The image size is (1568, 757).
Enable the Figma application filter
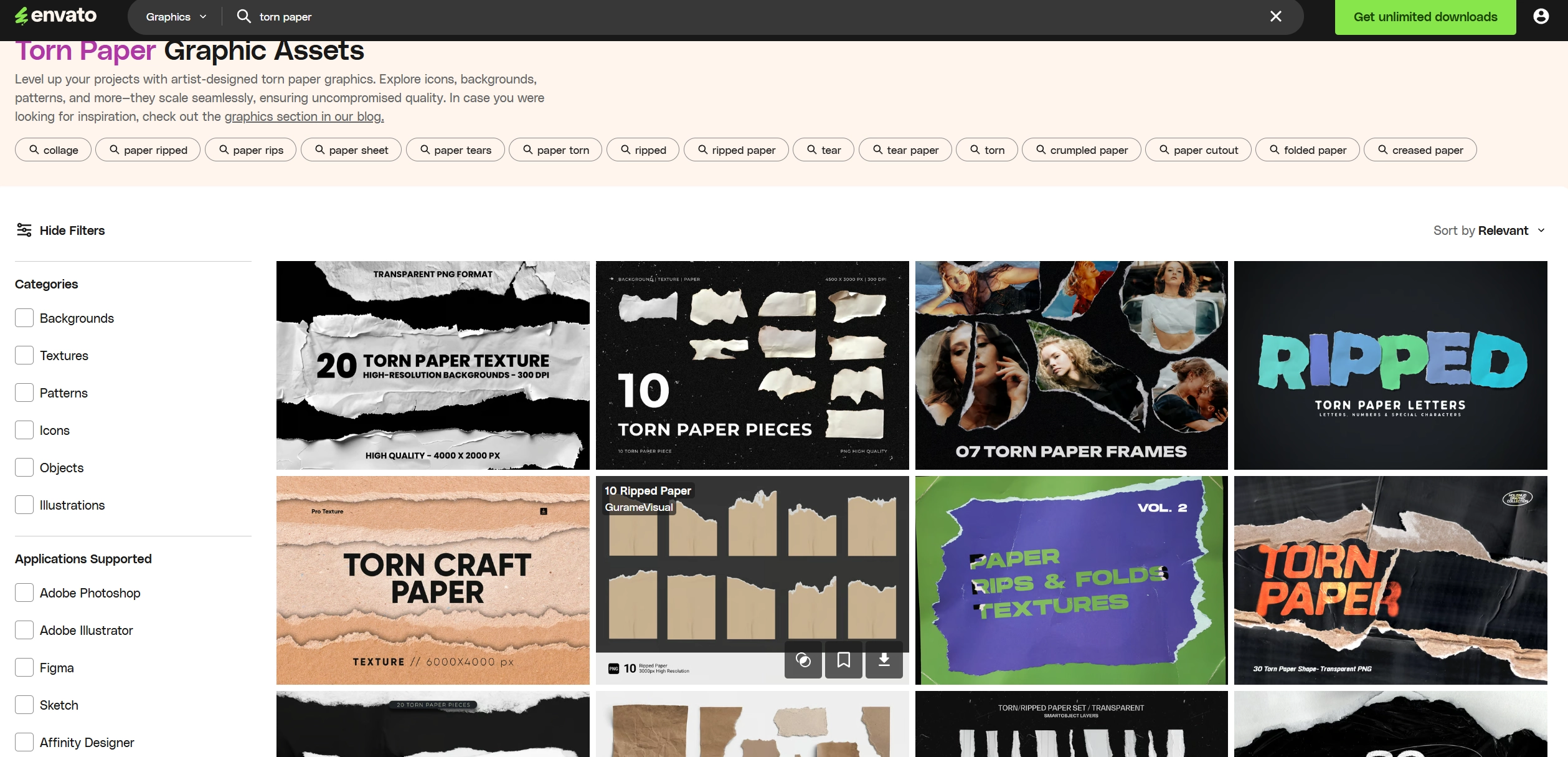(x=24, y=667)
